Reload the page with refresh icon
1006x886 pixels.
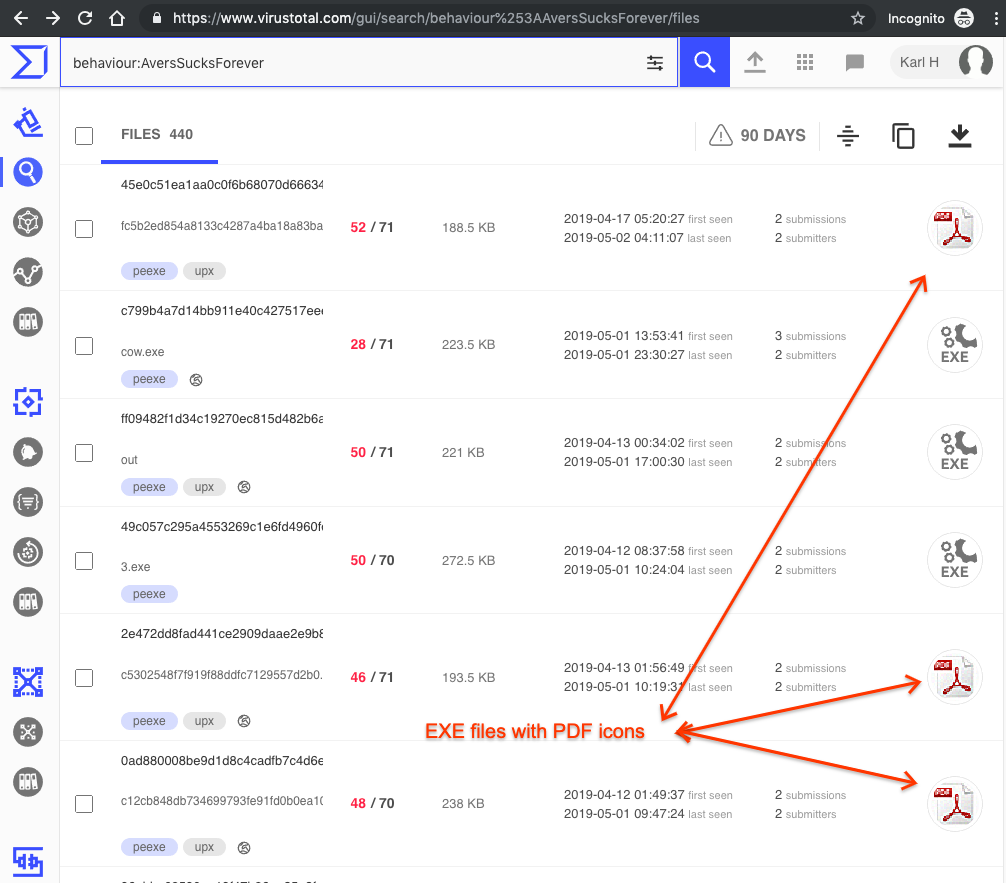click(85, 18)
